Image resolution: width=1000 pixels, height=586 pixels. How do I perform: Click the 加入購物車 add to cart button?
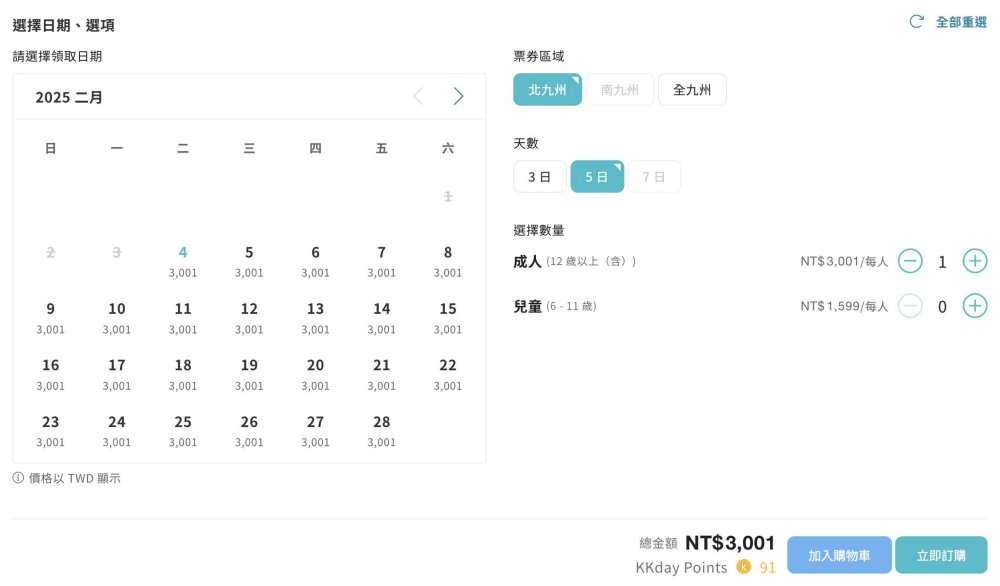tap(839, 555)
